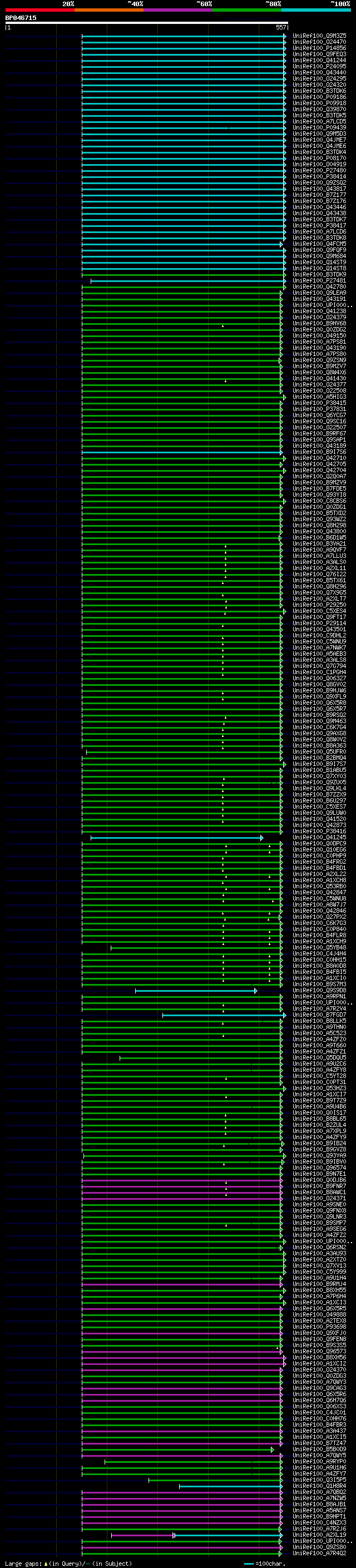
Task: Select hit label UniRef100_B9S7M3
Action: tap(319, 985)
